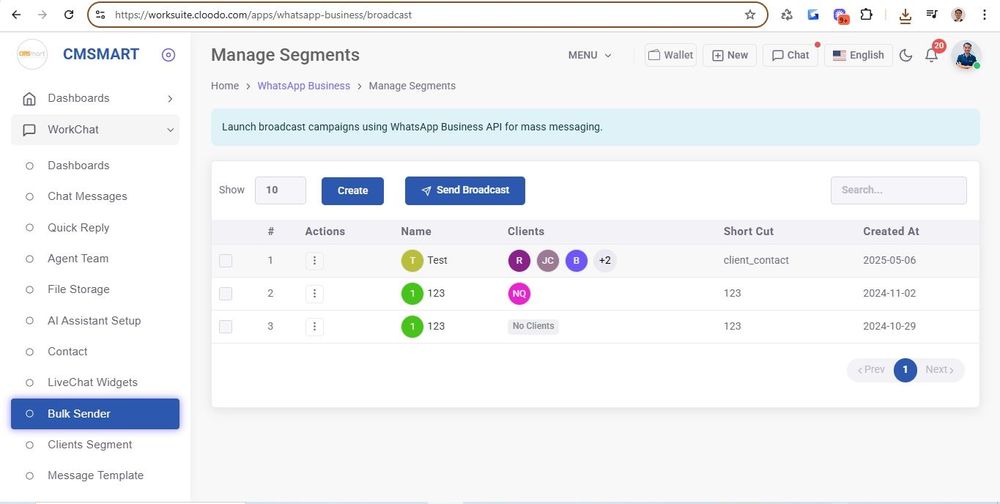Click the NQ client avatar
The image size is (1000, 504).
point(519,294)
